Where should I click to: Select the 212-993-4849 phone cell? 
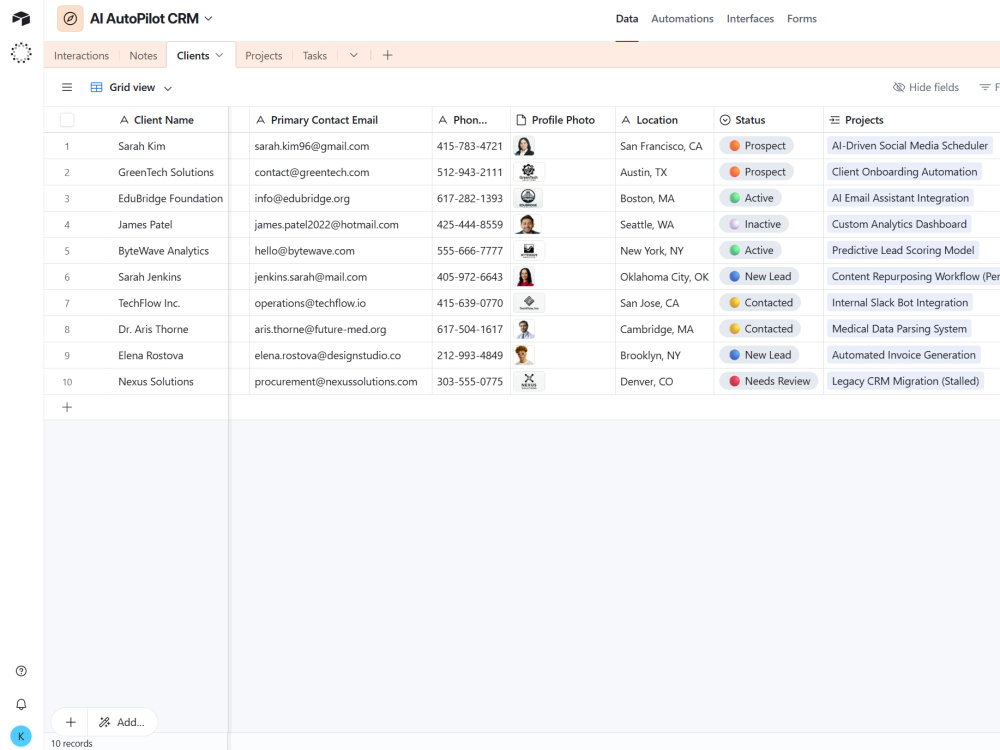point(471,355)
